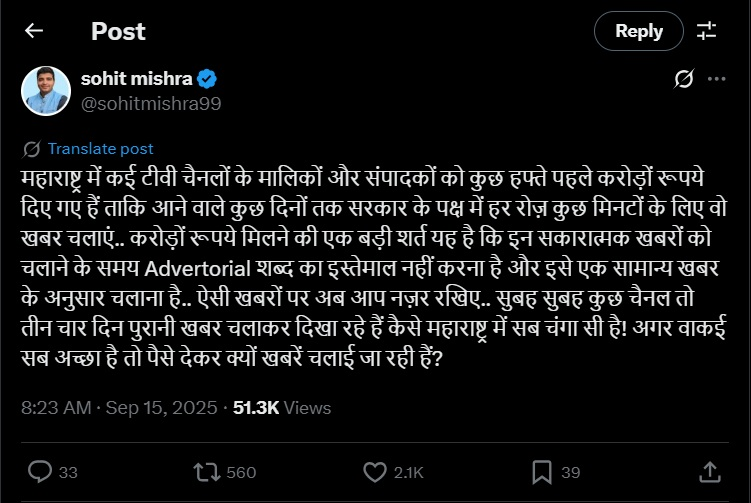Open sohit mishra's profile picture
This screenshot has width=751, height=503.
tap(44, 90)
